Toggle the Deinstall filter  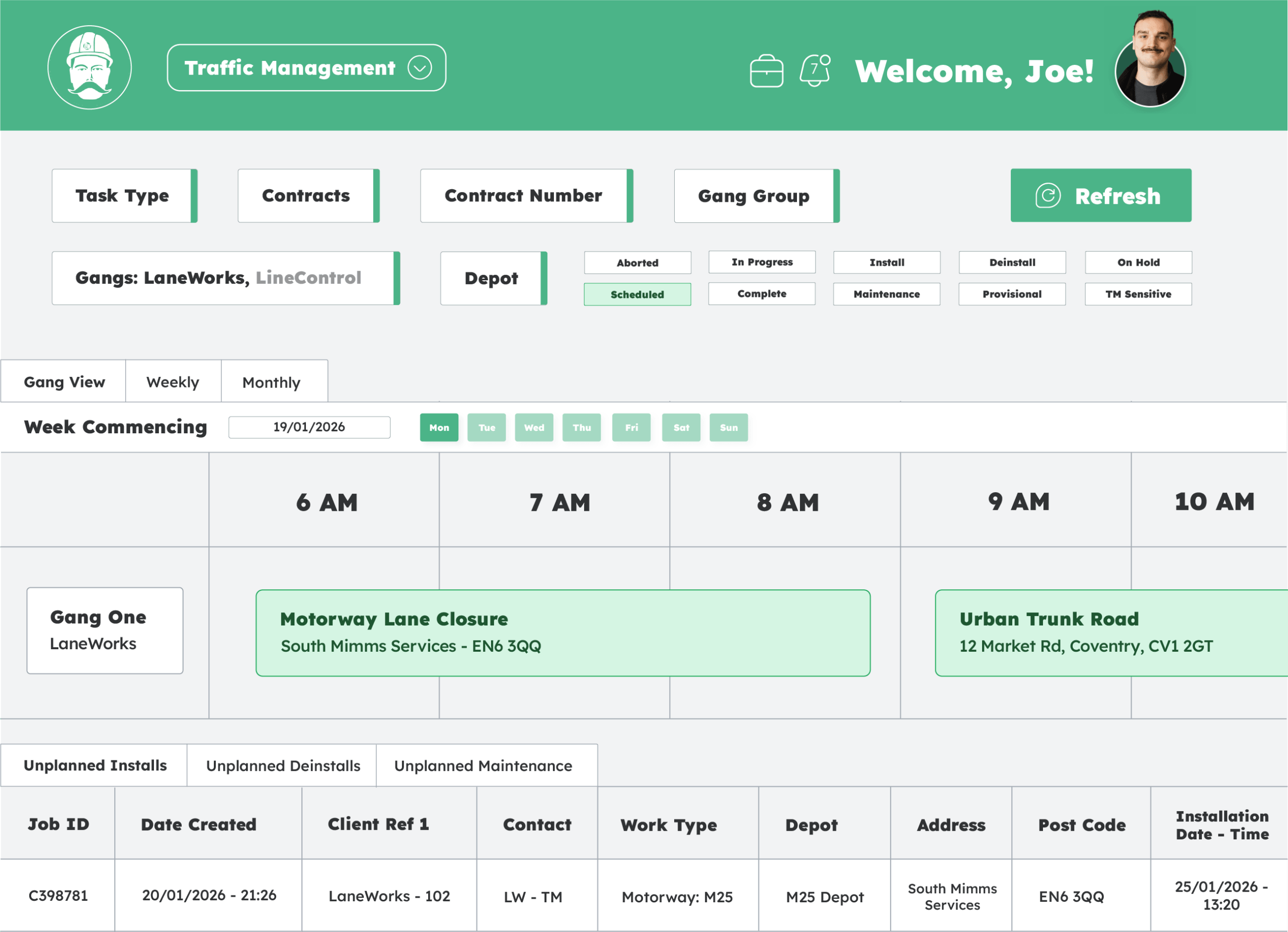[x=1012, y=262]
